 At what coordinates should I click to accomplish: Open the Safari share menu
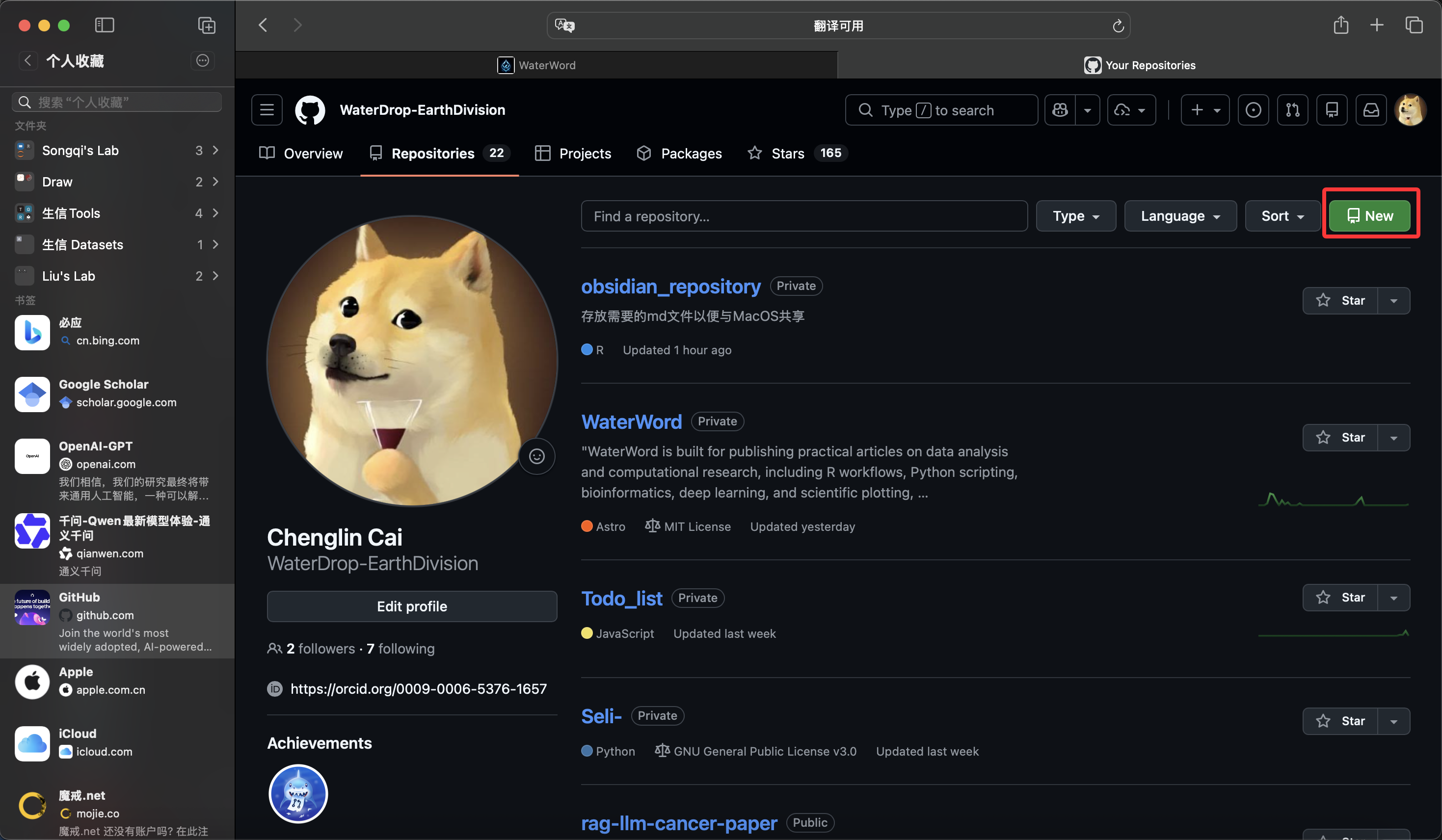point(1341,25)
